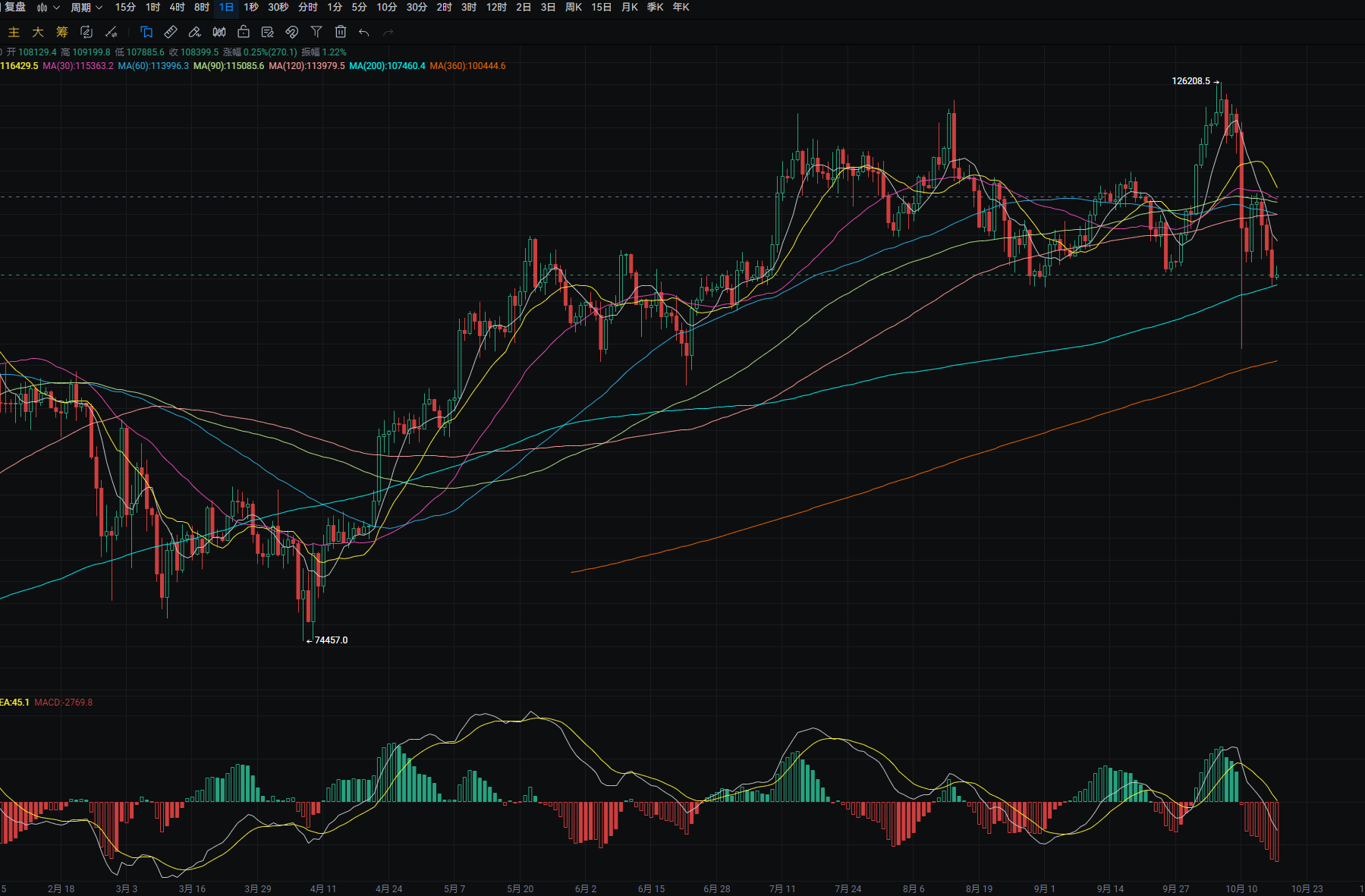The width and height of the screenshot is (1365, 896).
Task: Expand the 分时 intraday timeframe option
Action: tap(308, 8)
